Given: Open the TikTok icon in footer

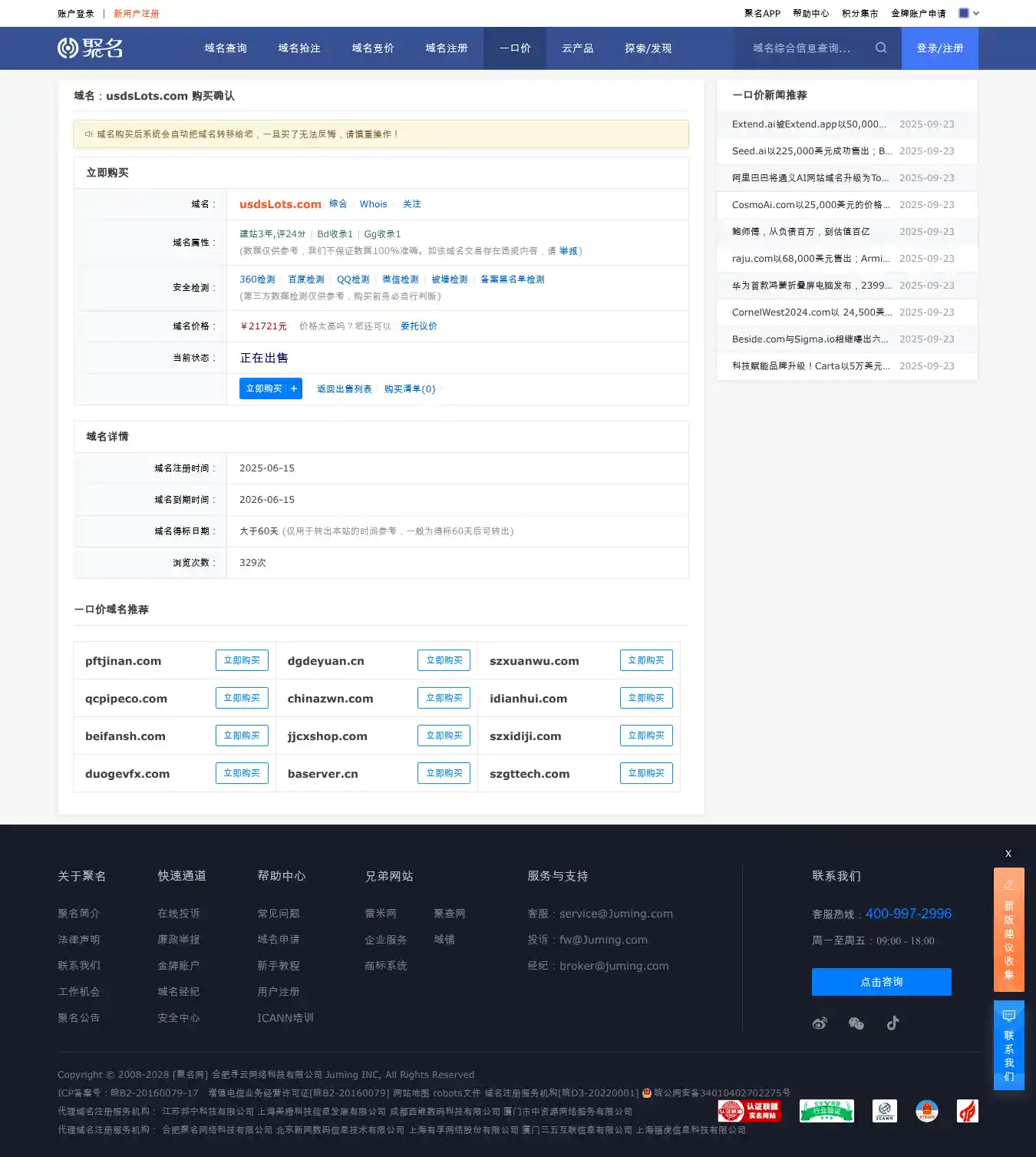Looking at the screenshot, I should coord(892,1023).
